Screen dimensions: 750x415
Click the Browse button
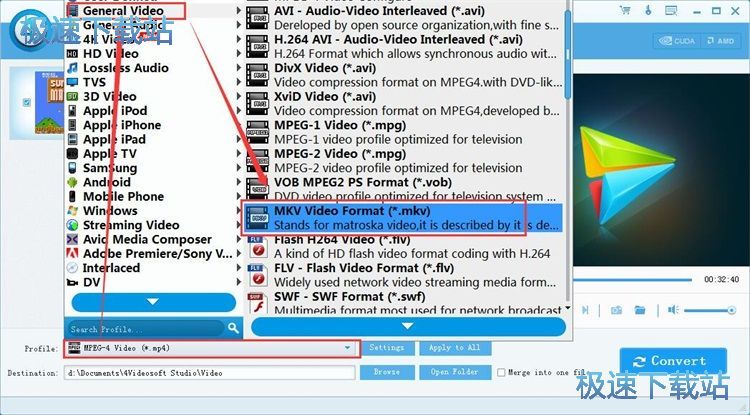tap(386, 372)
